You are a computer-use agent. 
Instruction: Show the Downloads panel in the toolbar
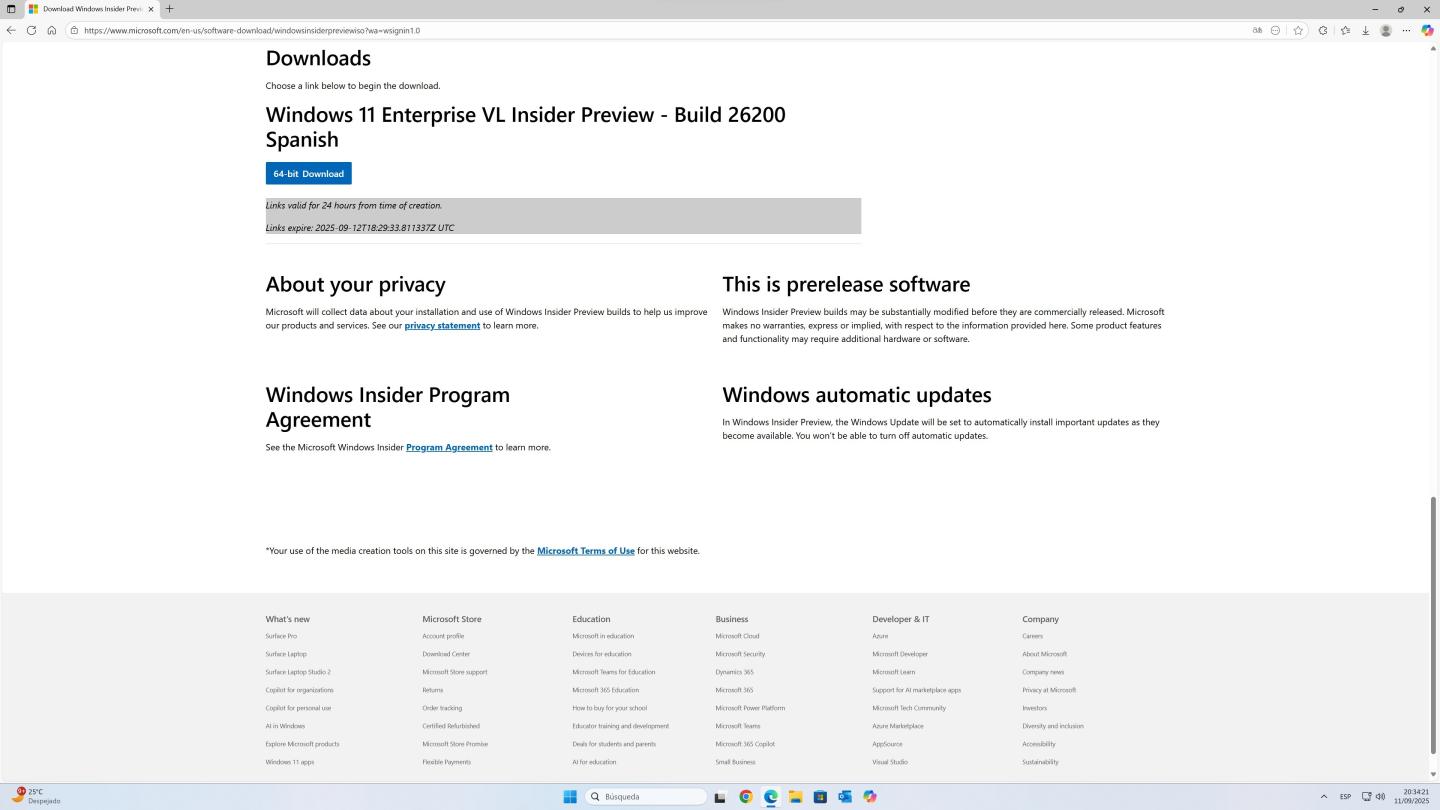tap(1365, 30)
